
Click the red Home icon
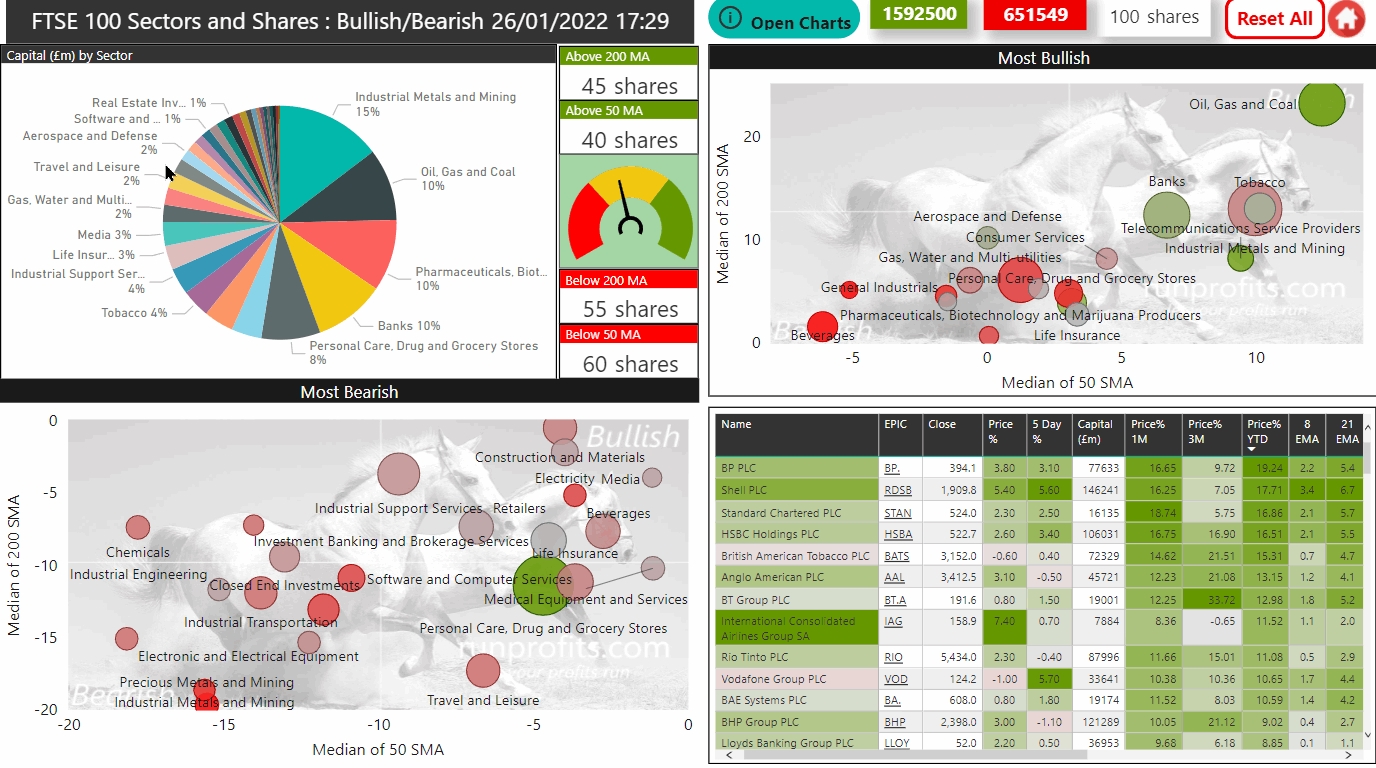[x=1348, y=18]
